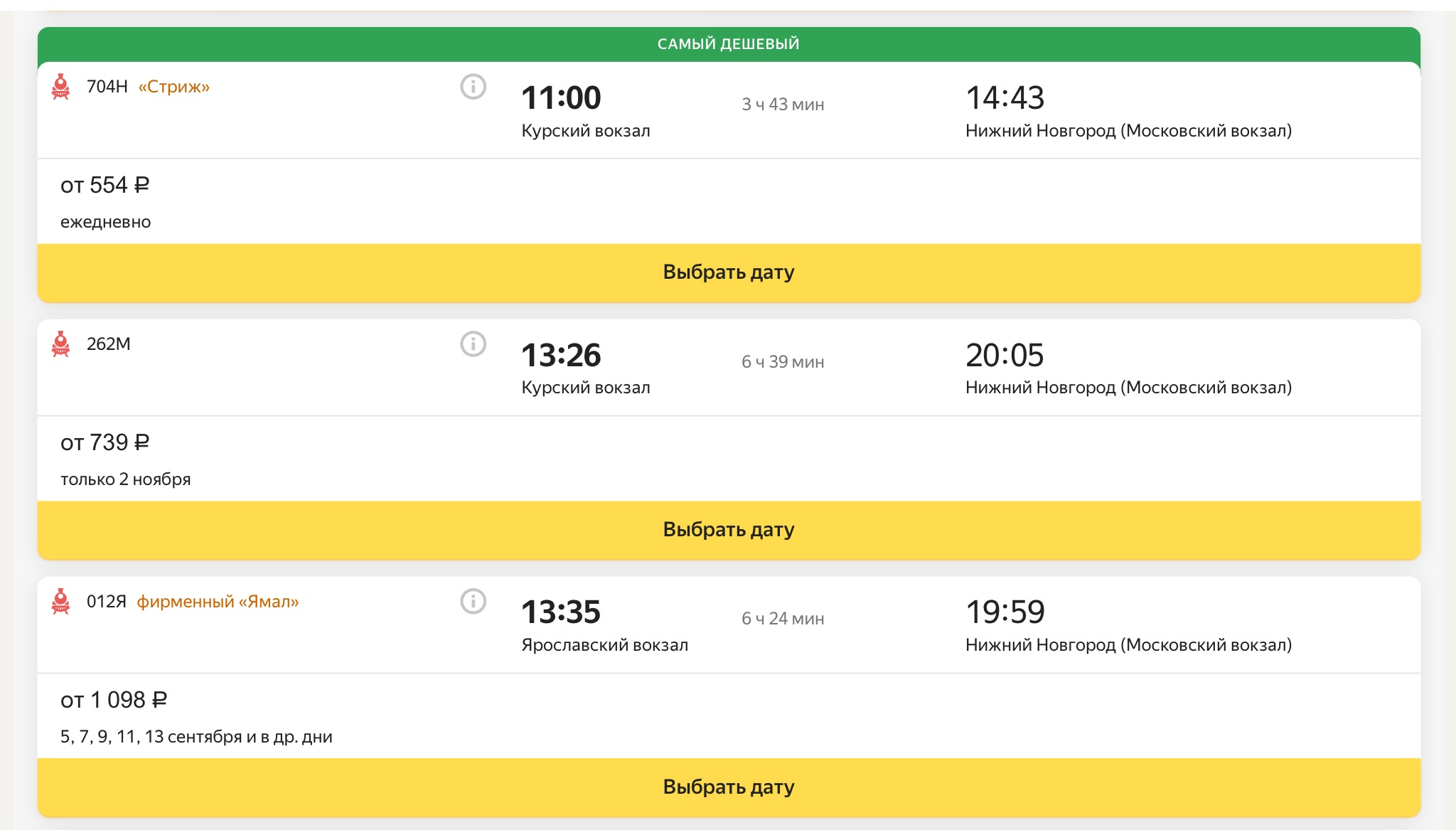Click train number 704Н
The image size is (1456, 830).
(107, 87)
